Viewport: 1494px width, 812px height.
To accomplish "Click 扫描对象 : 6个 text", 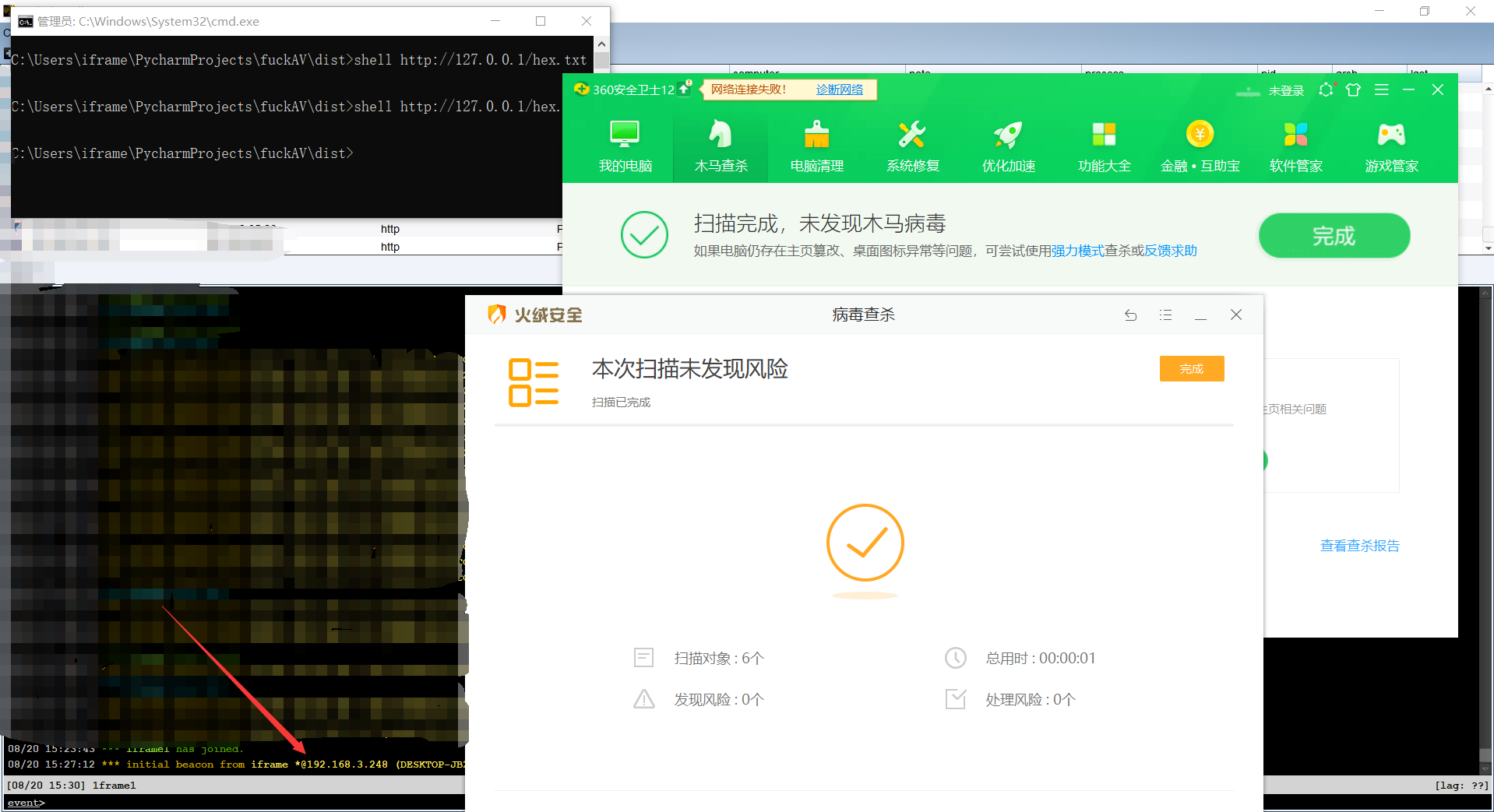I will [719, 659].
